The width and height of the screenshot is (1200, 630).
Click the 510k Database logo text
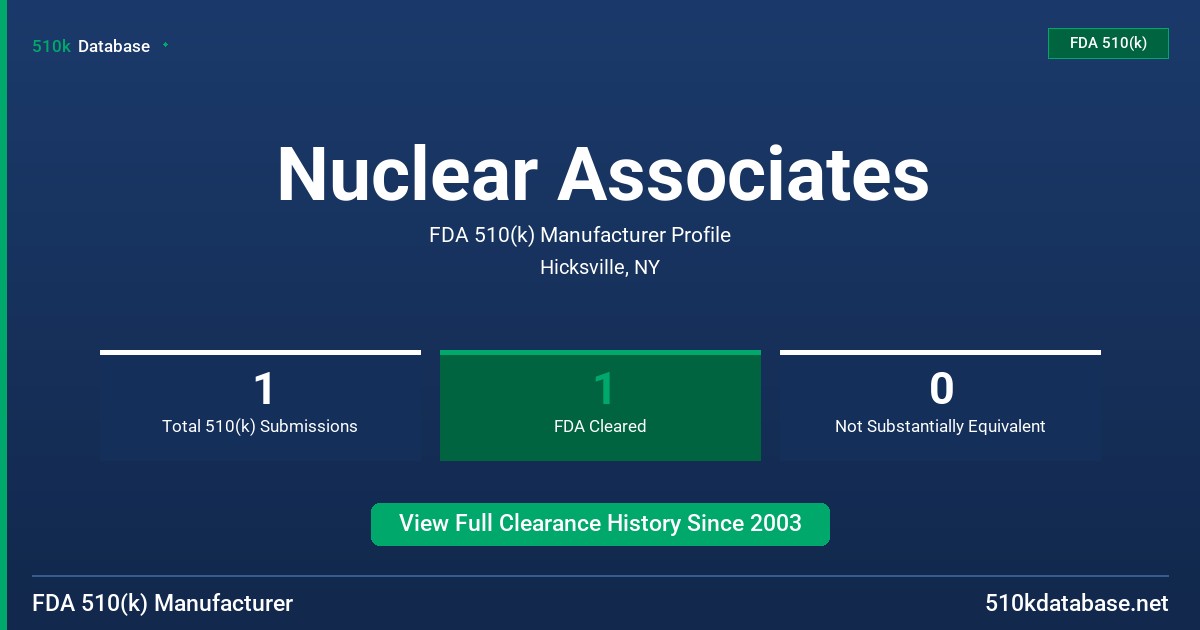click(x=91, y=46)
